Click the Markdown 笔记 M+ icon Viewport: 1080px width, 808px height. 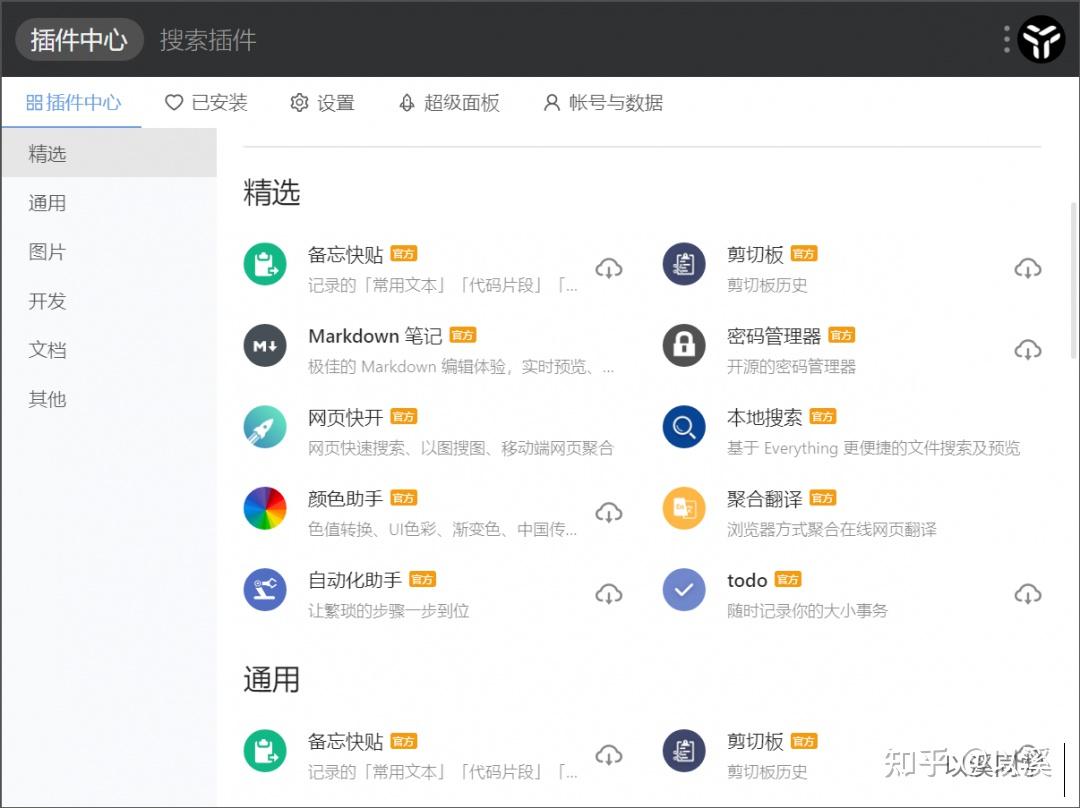(x=264, y=346)
